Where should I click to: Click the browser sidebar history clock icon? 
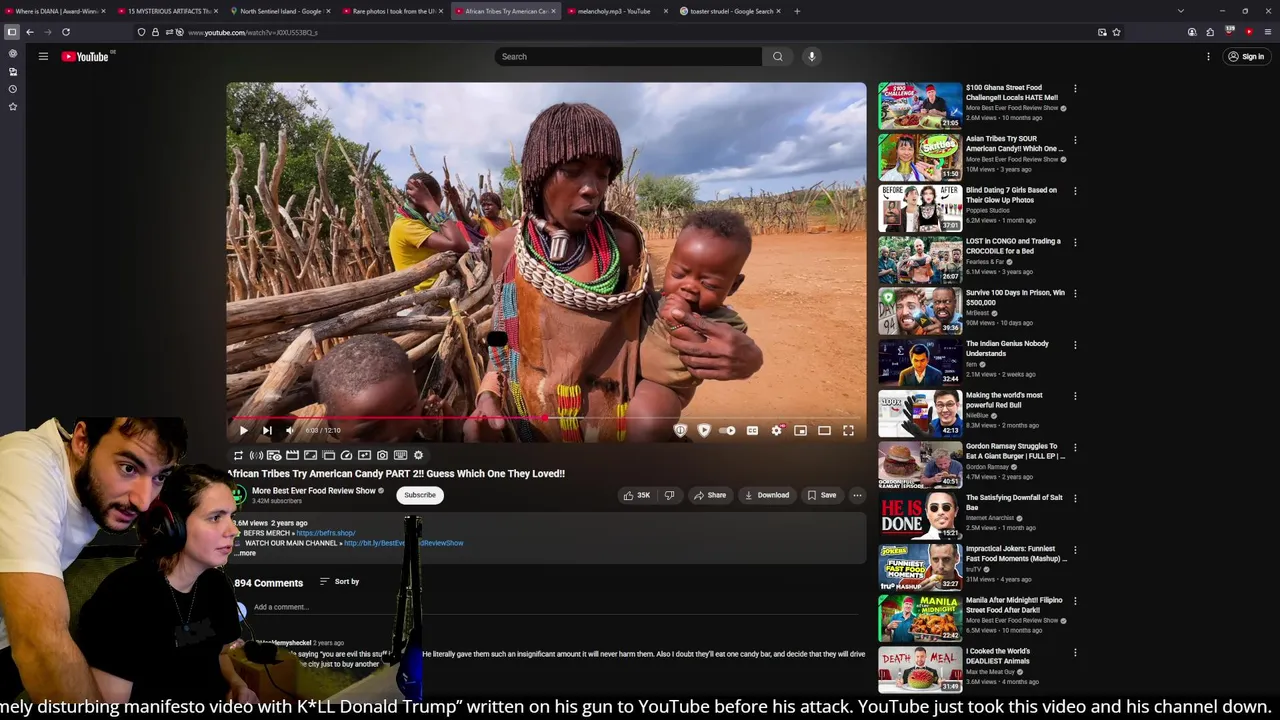click(x=13, y=89)
